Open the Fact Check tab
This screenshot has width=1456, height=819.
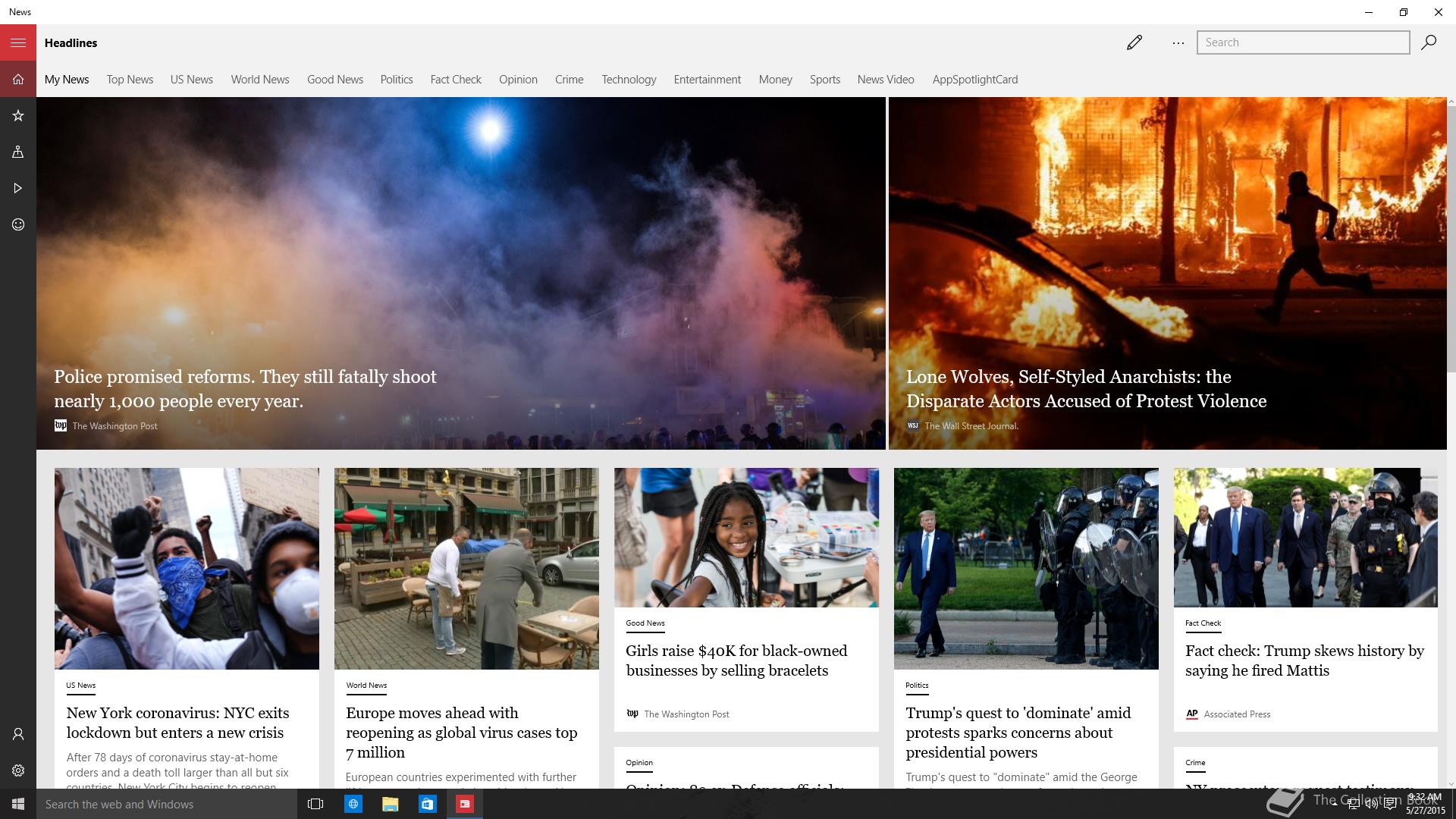pyautogui.click(x=456, y=79)
